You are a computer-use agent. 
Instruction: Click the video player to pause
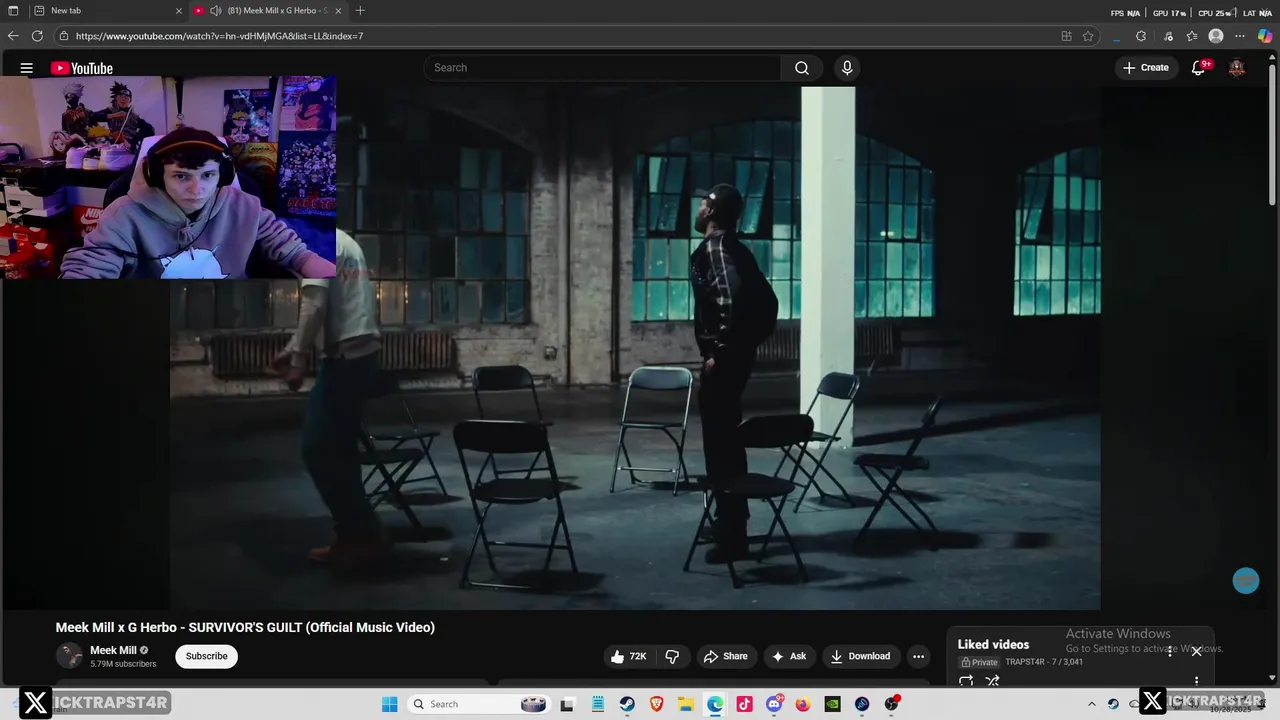635,348
